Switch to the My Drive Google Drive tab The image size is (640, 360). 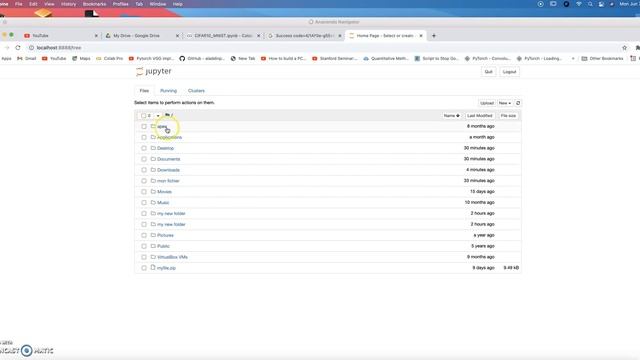(142, 36)
